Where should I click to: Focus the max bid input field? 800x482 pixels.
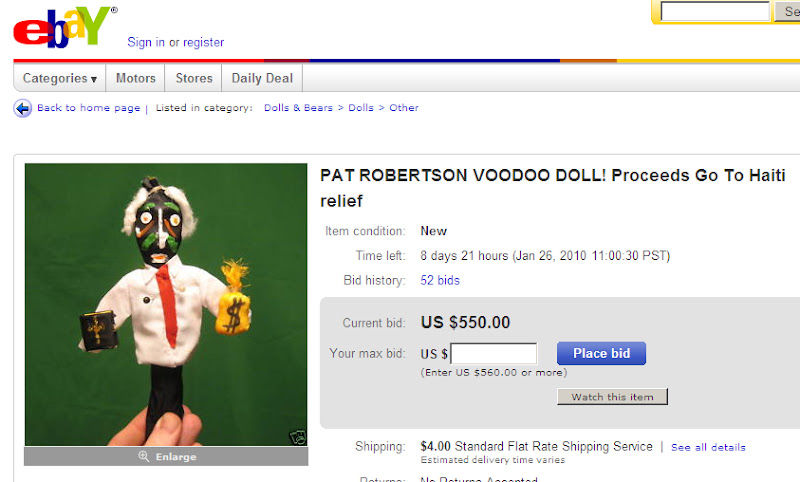494,353
